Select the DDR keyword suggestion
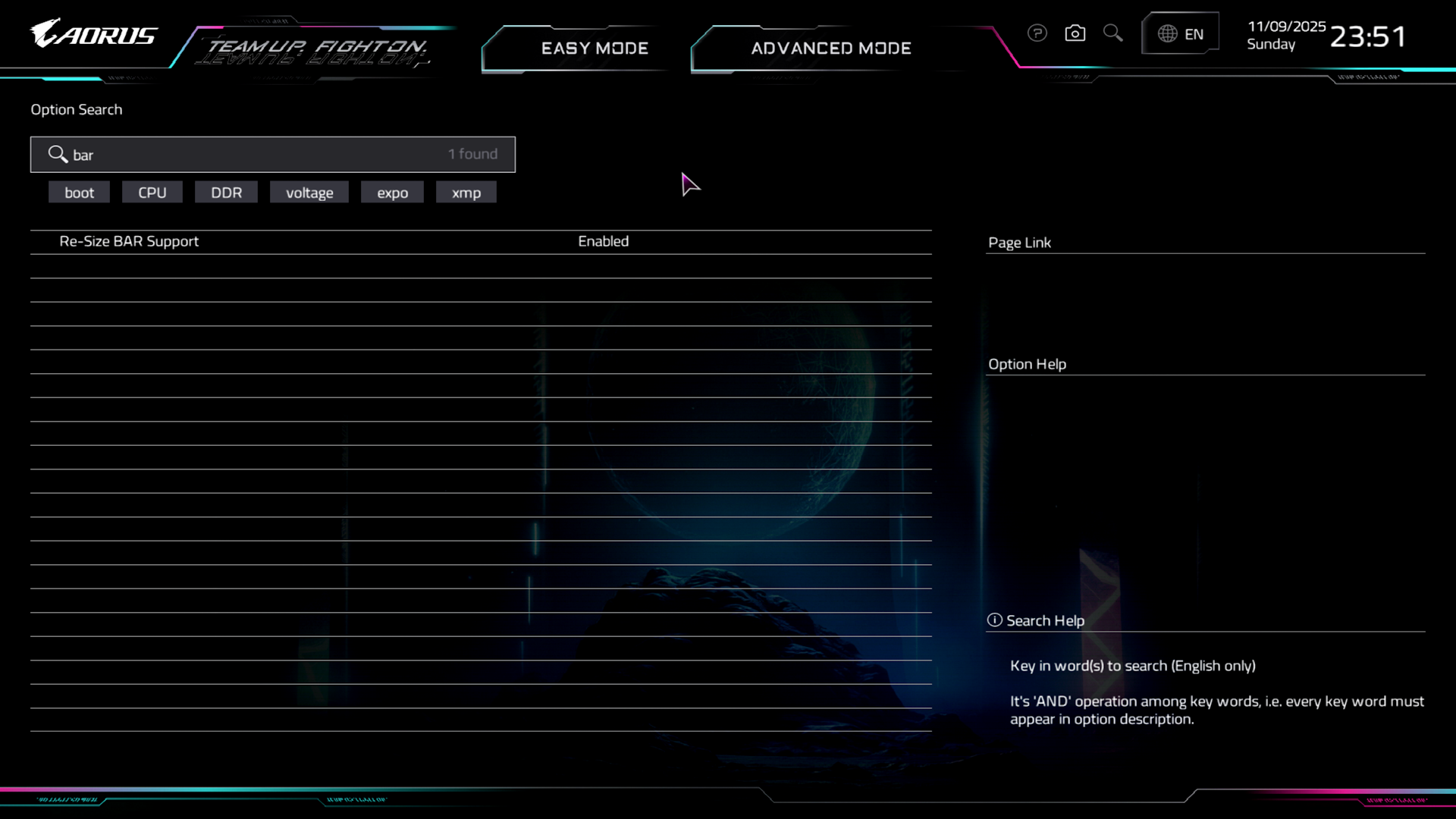 [x=226, y=193]
